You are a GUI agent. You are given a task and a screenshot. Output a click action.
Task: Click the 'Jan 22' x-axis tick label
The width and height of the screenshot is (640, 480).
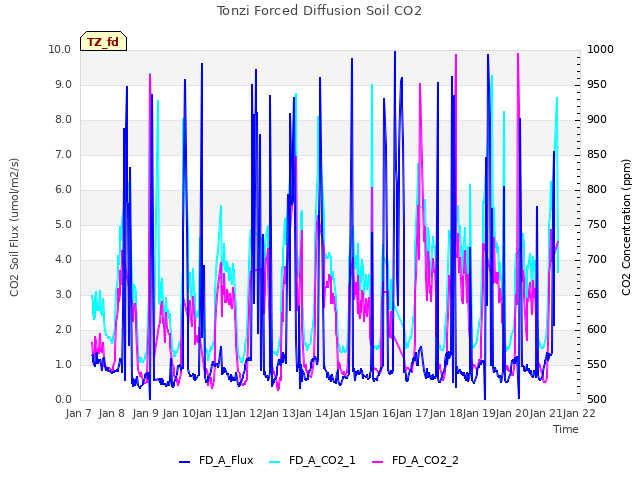click(579, 413)
